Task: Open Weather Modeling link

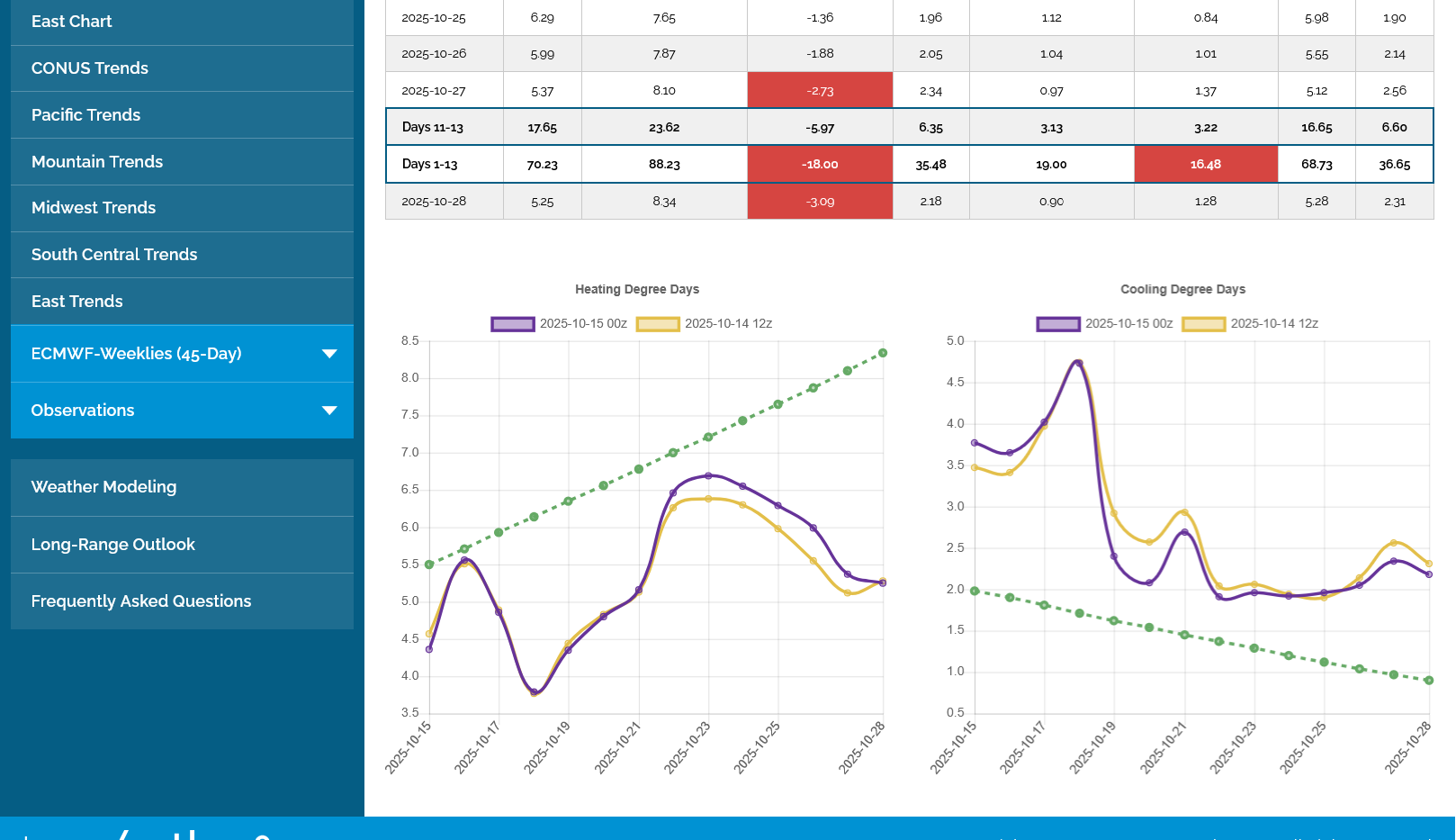Action: coord(104,487)
